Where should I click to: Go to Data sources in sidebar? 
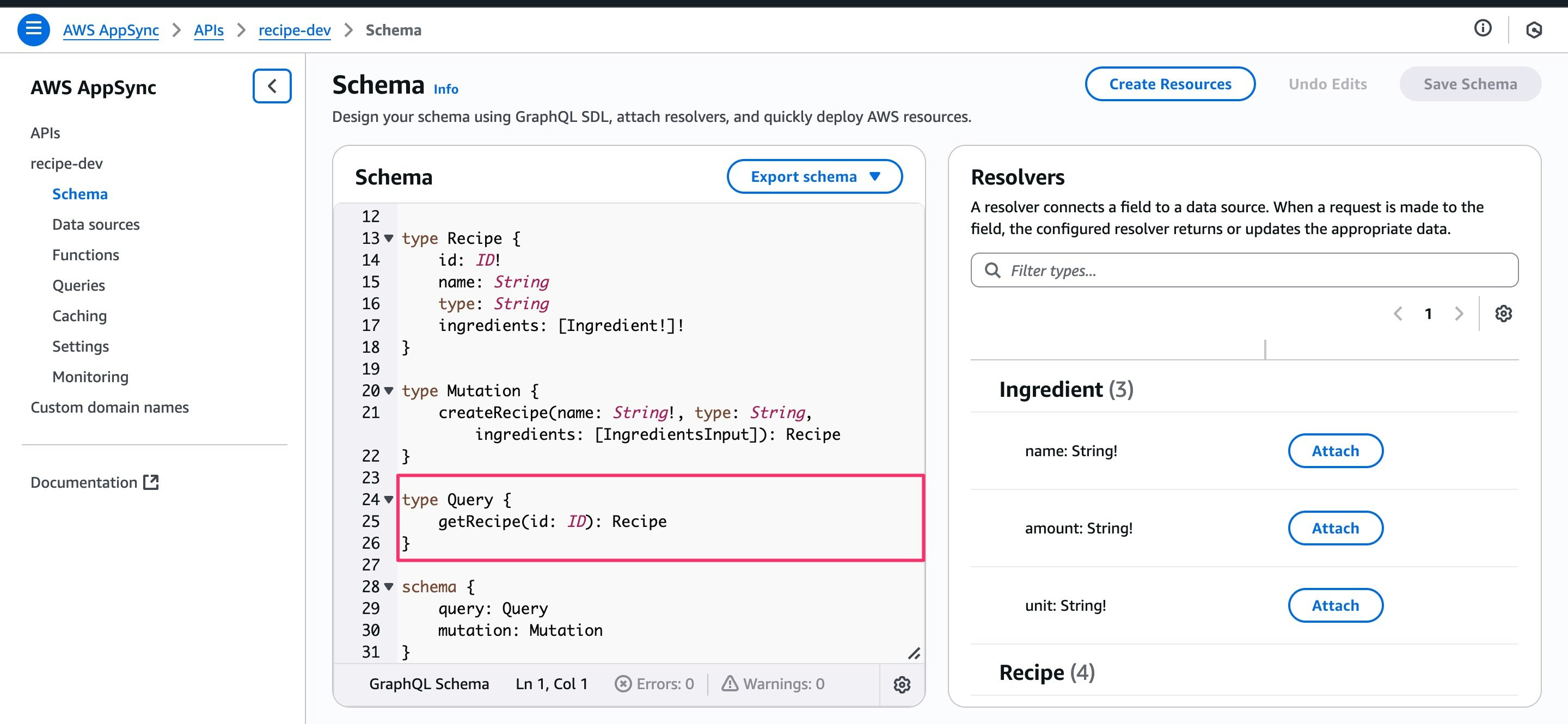(96, 224)
